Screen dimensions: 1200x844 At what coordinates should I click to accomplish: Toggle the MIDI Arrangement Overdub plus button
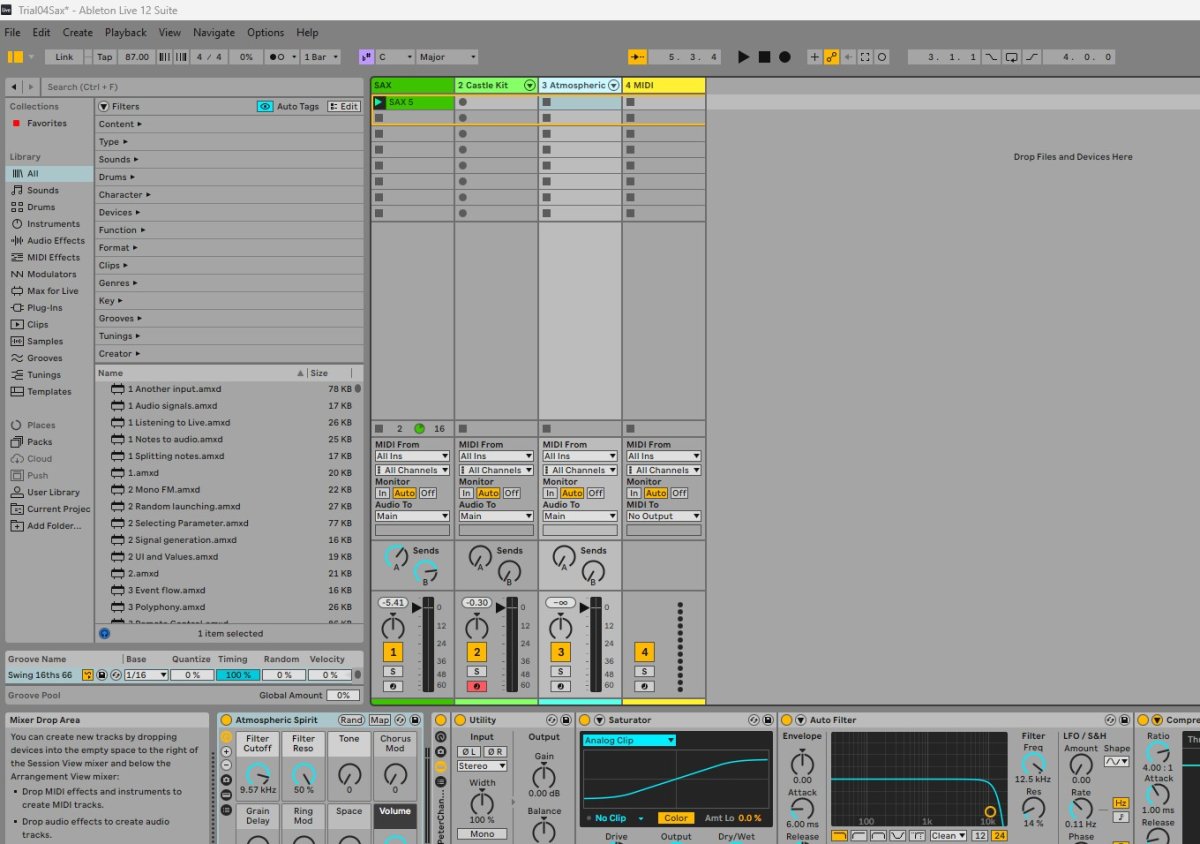[814, 57]
